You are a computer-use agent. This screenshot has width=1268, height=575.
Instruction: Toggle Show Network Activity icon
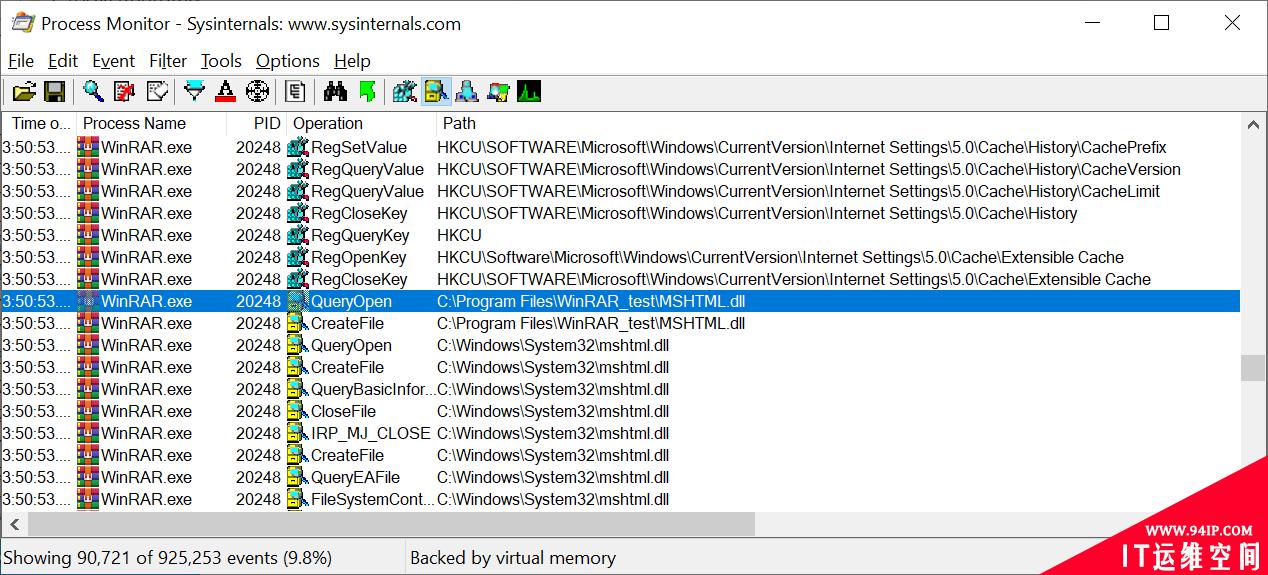466,92
